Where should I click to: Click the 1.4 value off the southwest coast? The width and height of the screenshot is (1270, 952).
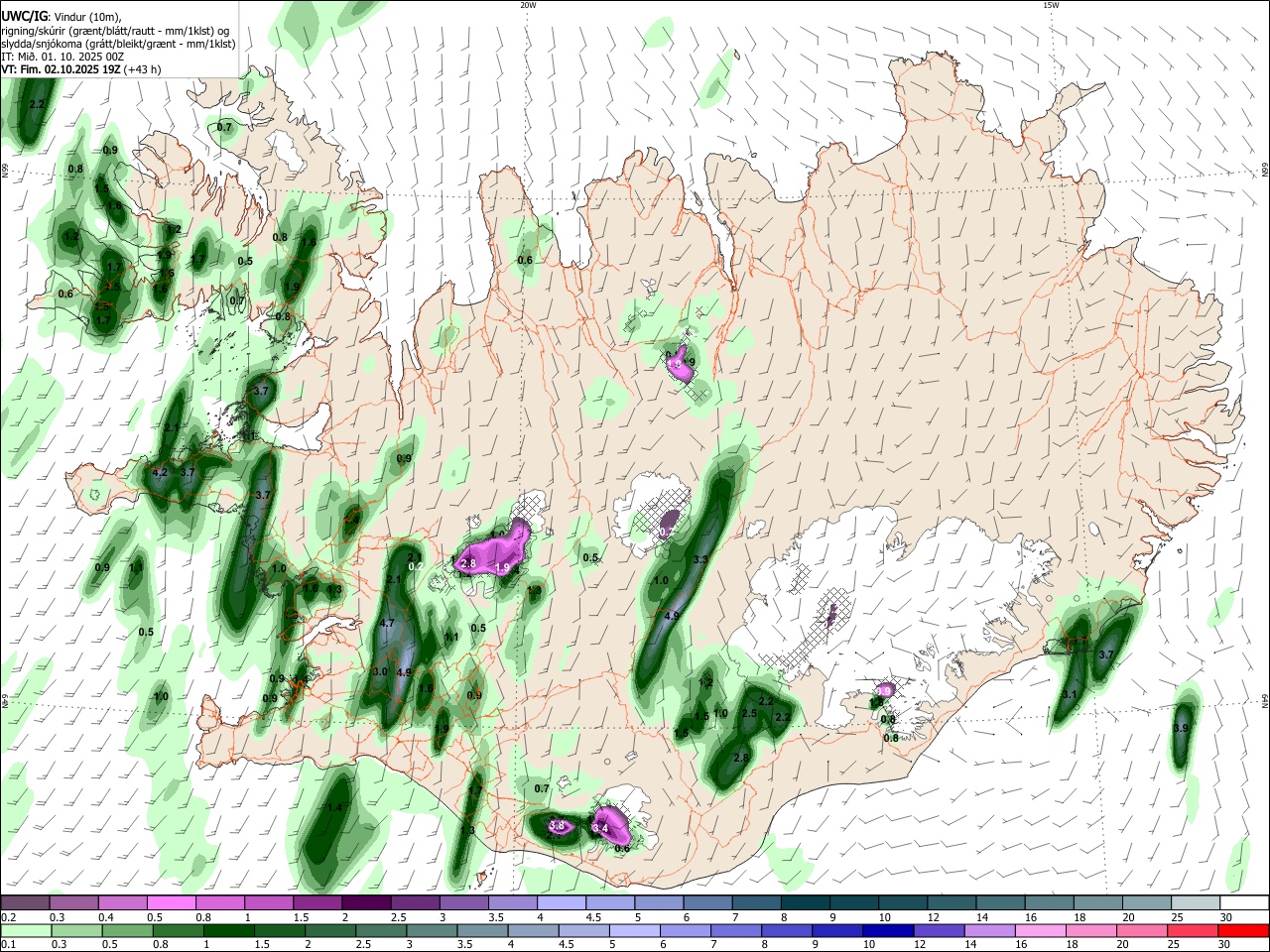334,808
